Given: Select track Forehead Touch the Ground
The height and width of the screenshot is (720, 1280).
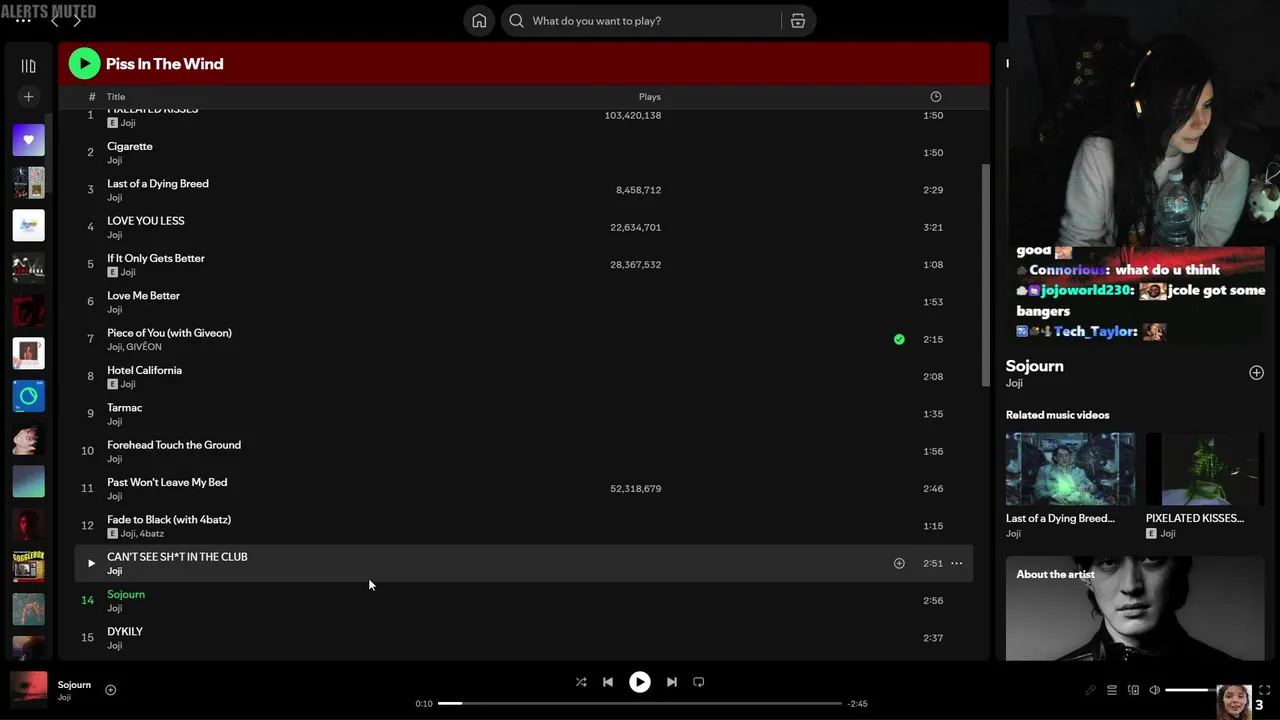Looking at the screenshot, I should pyautogui.click(x=174, y=445).
